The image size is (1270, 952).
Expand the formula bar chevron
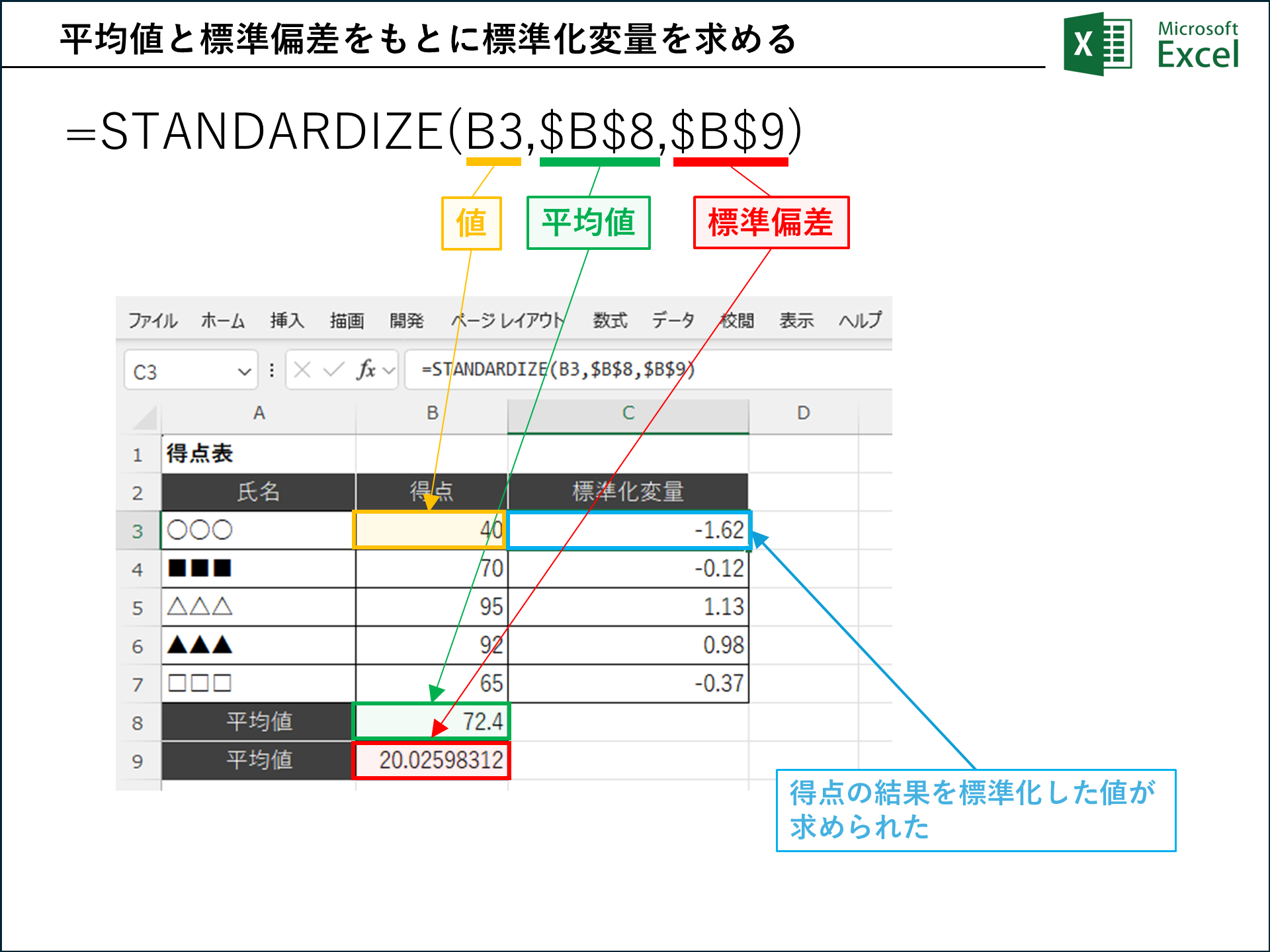[x=388, y=370]
